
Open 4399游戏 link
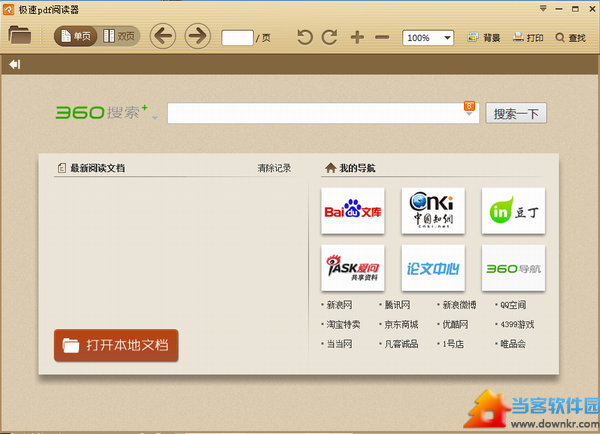(x=517, y=325)
